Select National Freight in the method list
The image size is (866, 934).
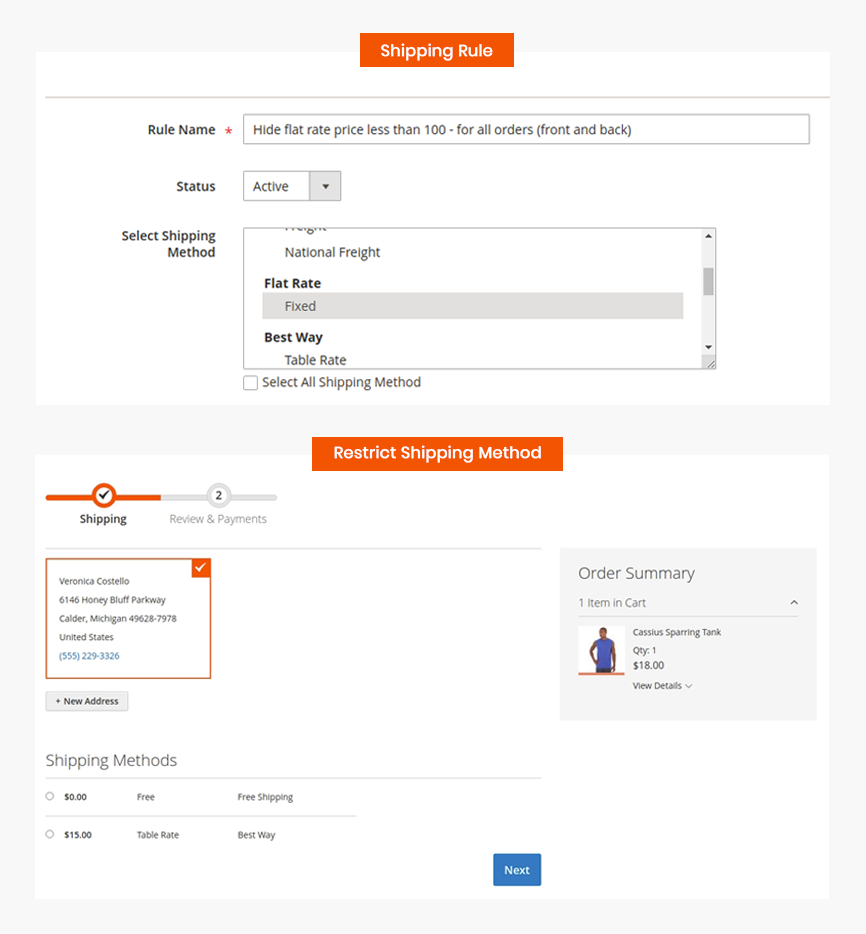click(x=332, y=252)
